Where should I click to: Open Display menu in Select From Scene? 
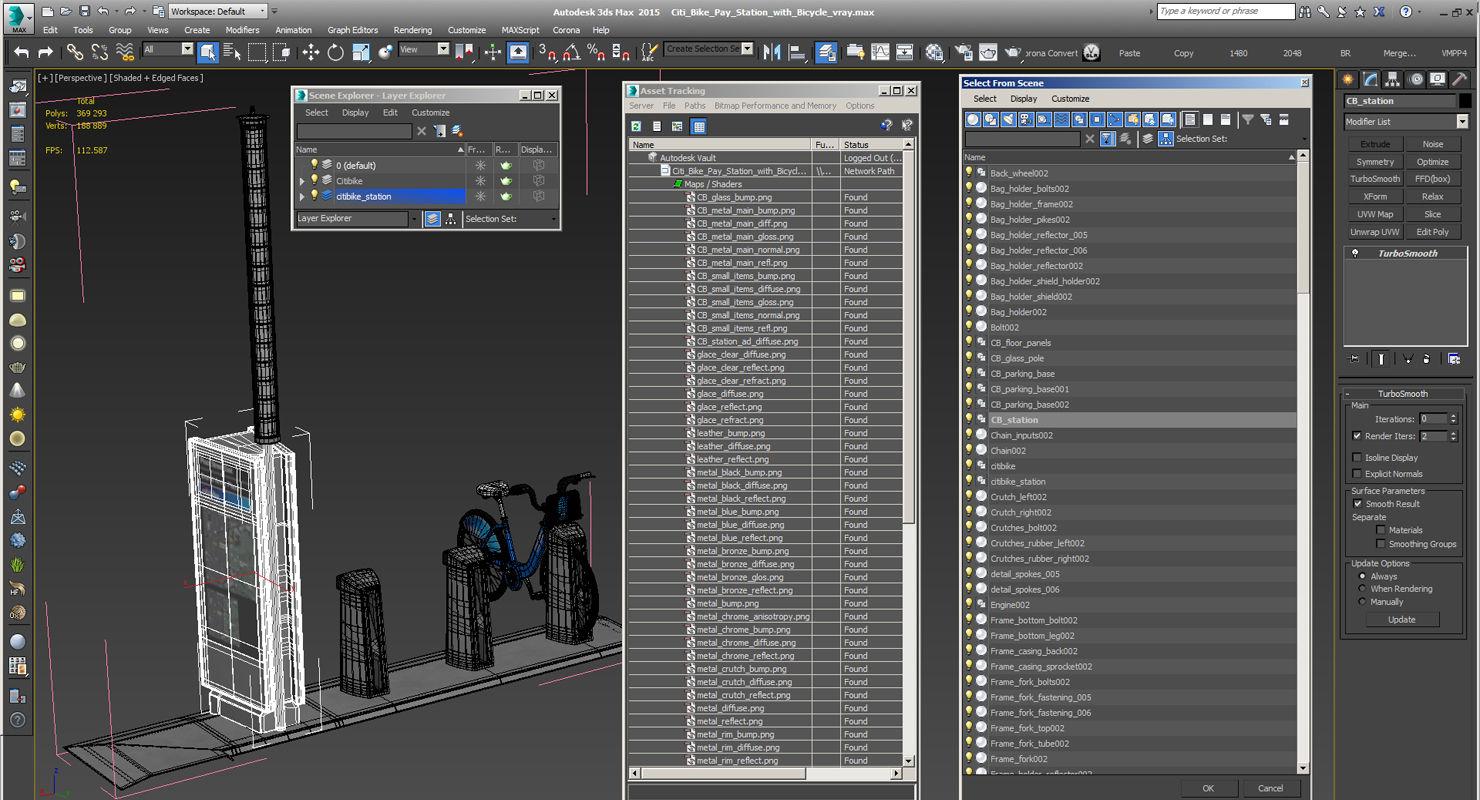pyautogui.click(x=1023, y=99)
